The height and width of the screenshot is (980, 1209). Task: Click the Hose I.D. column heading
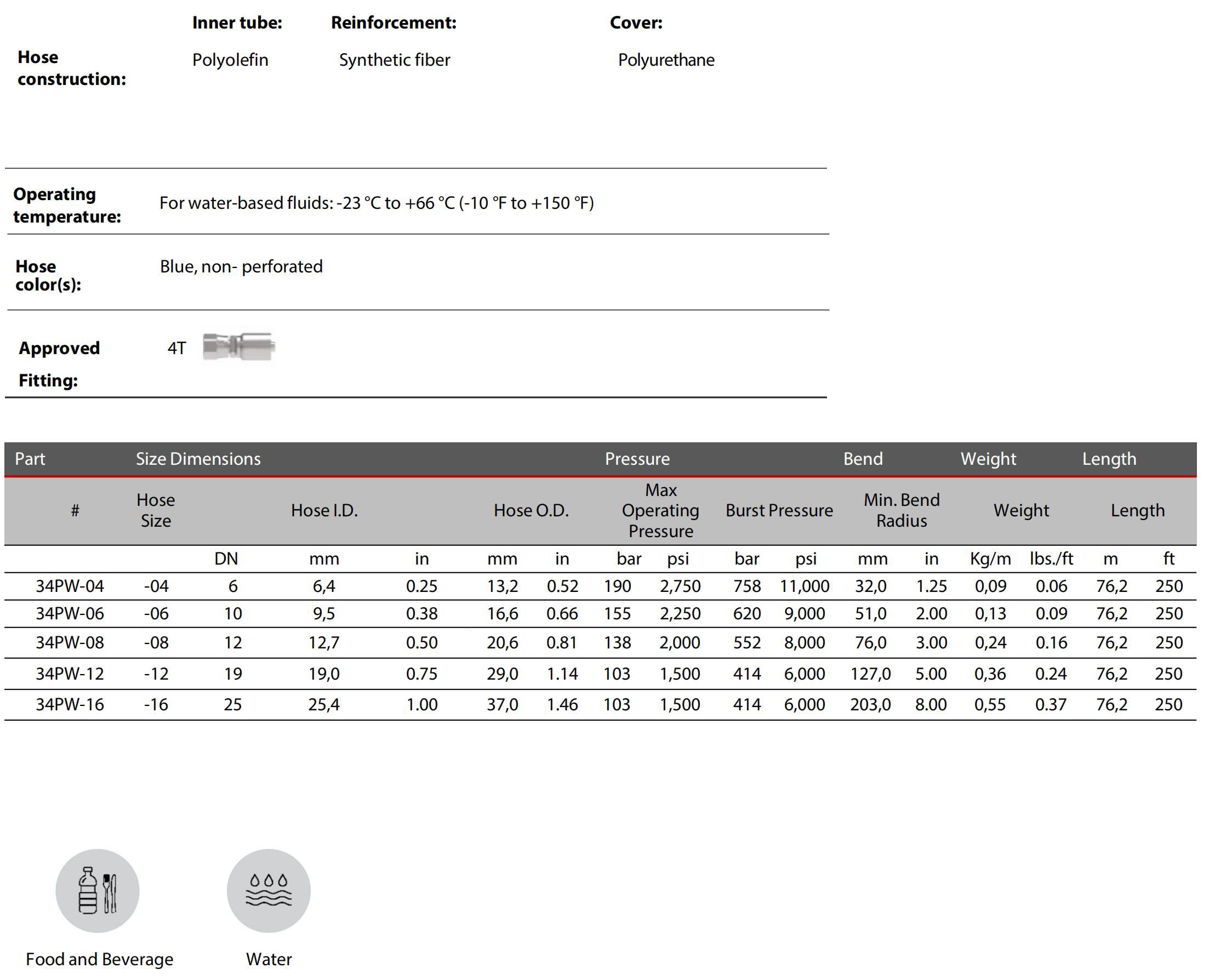pyautogui.click(x=324, y=510)
